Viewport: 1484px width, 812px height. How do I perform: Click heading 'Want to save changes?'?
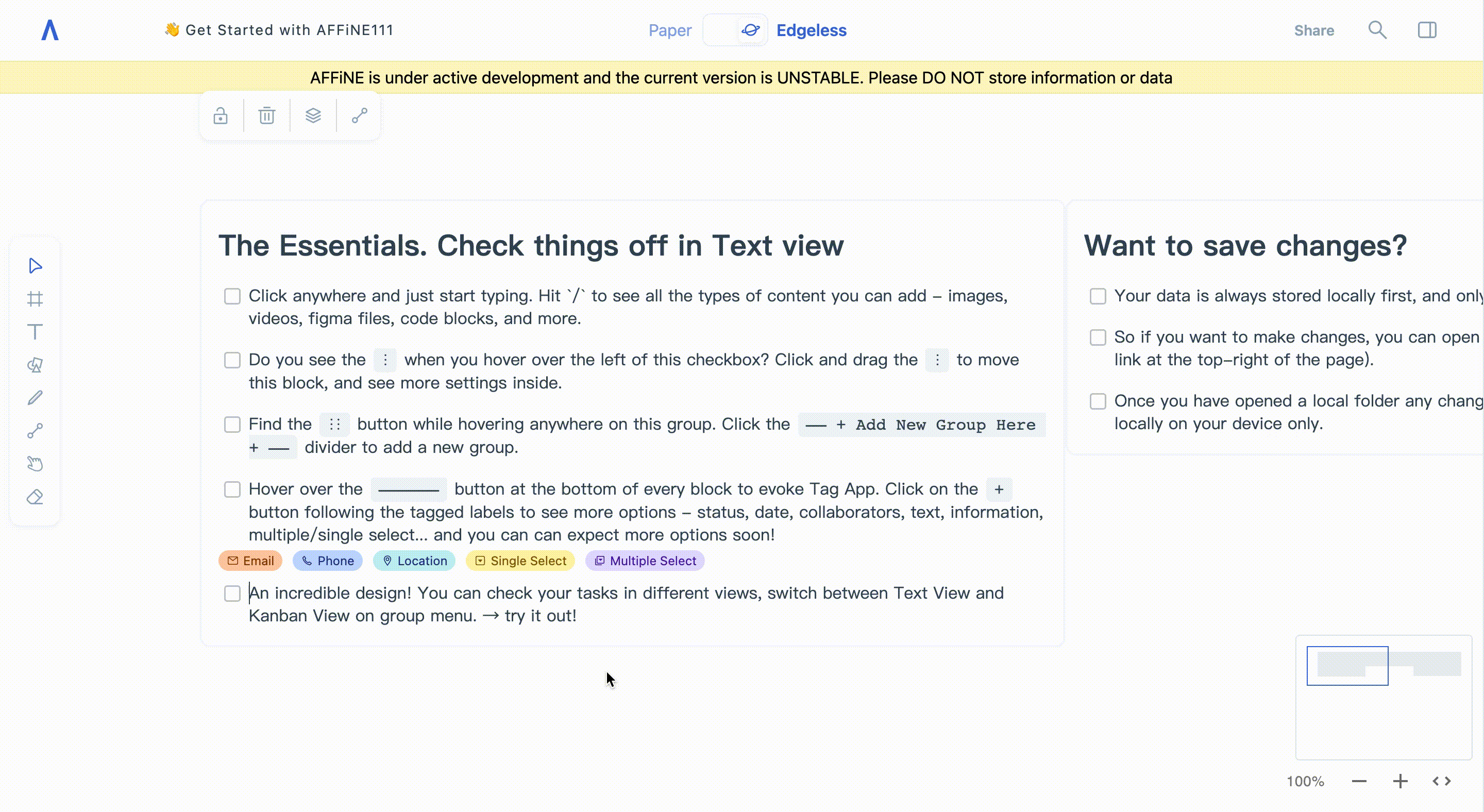point(1245,246)
